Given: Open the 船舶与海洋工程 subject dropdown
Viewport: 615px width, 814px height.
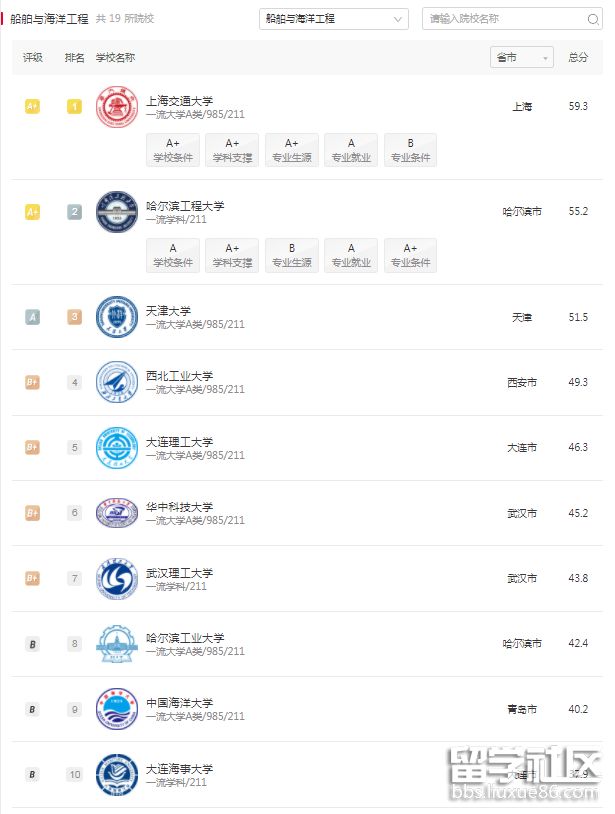Looking at the screenshot, I should click(x=333, y=19).
